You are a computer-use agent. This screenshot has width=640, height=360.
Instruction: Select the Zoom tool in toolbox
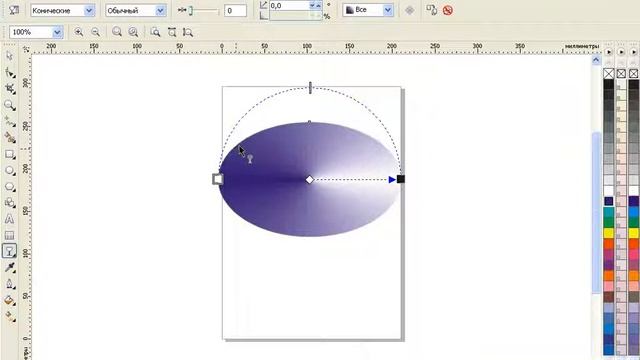click(9, 105)
